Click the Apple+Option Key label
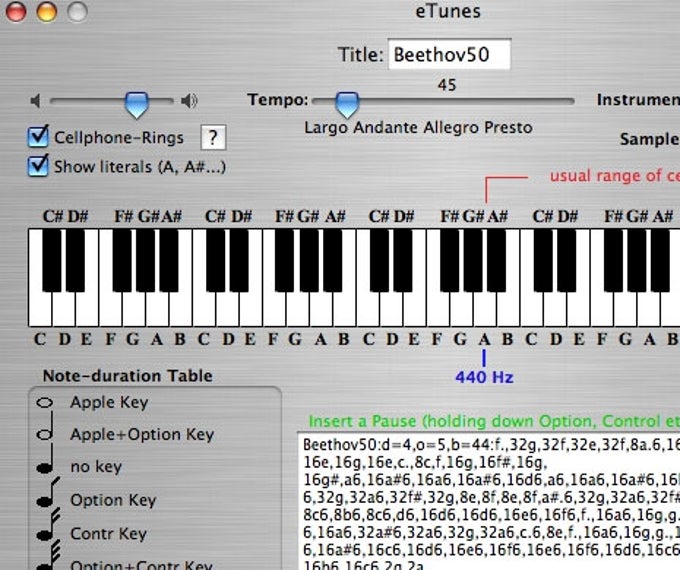 (x=142, y=435)
